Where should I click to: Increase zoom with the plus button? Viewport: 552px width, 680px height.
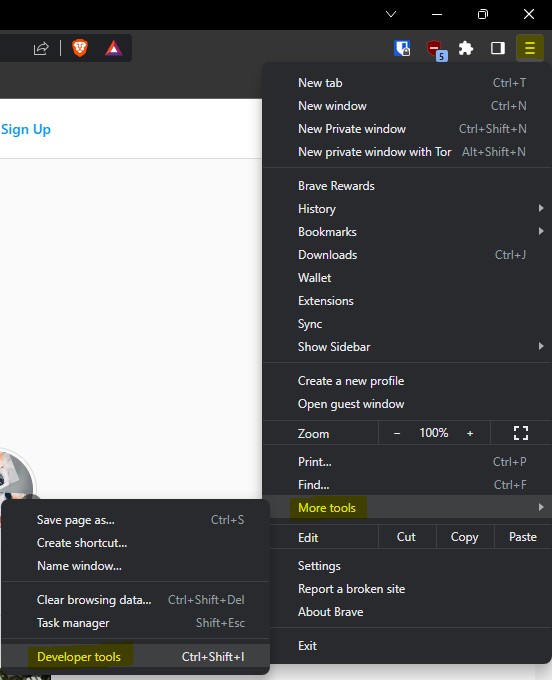(470, 433)
